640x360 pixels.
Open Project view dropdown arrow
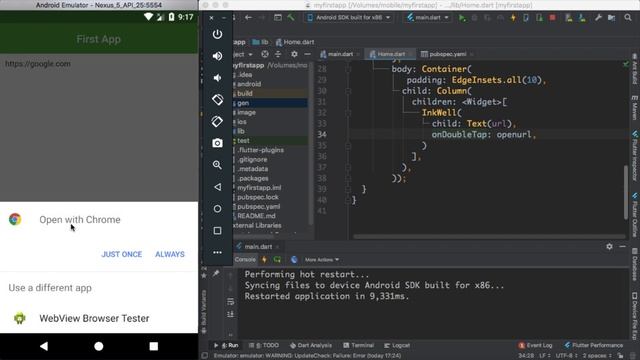click(250, 54)
